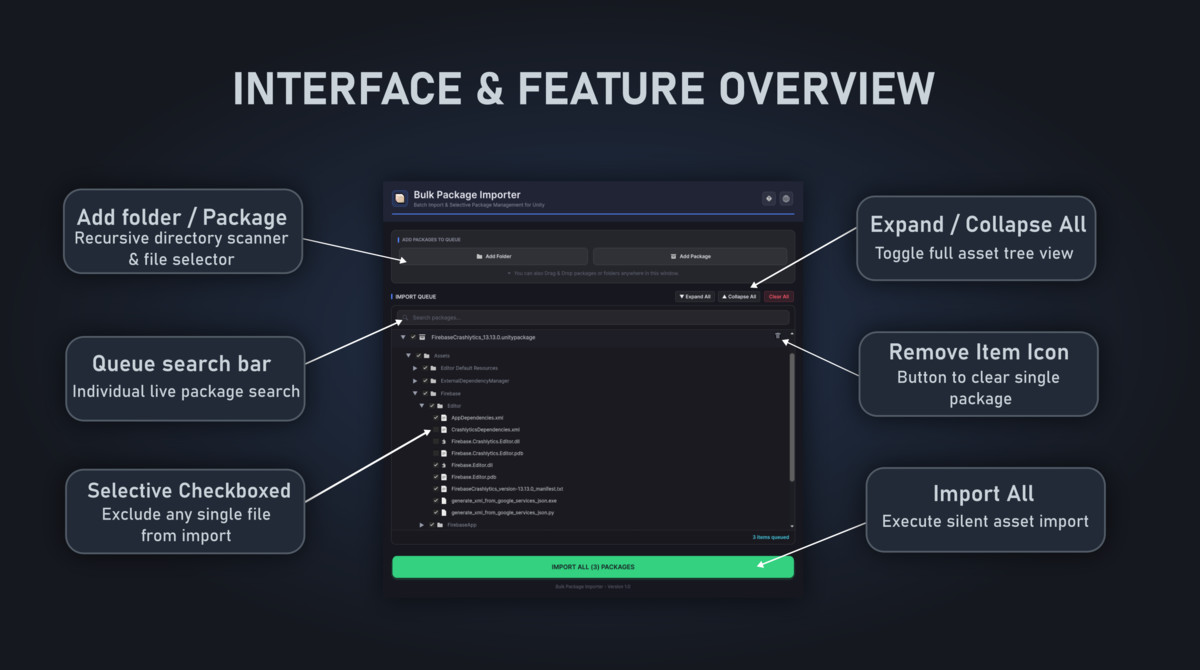1200x670 pixels.
Task: Uncheck the Firebase folder checkbox
Action: (x=425, y=393)
